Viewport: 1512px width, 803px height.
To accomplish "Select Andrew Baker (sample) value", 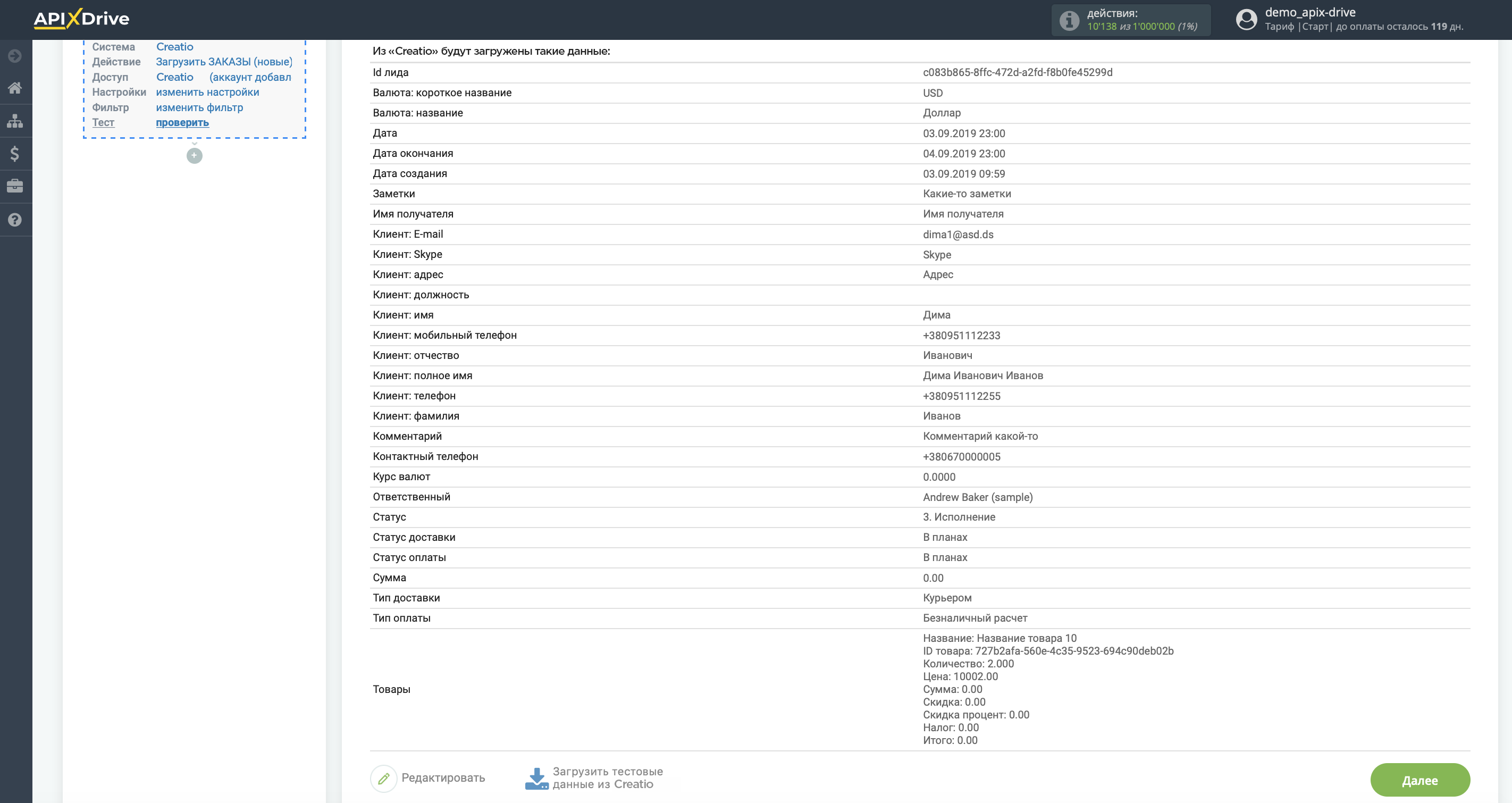I will click(978, 497).
